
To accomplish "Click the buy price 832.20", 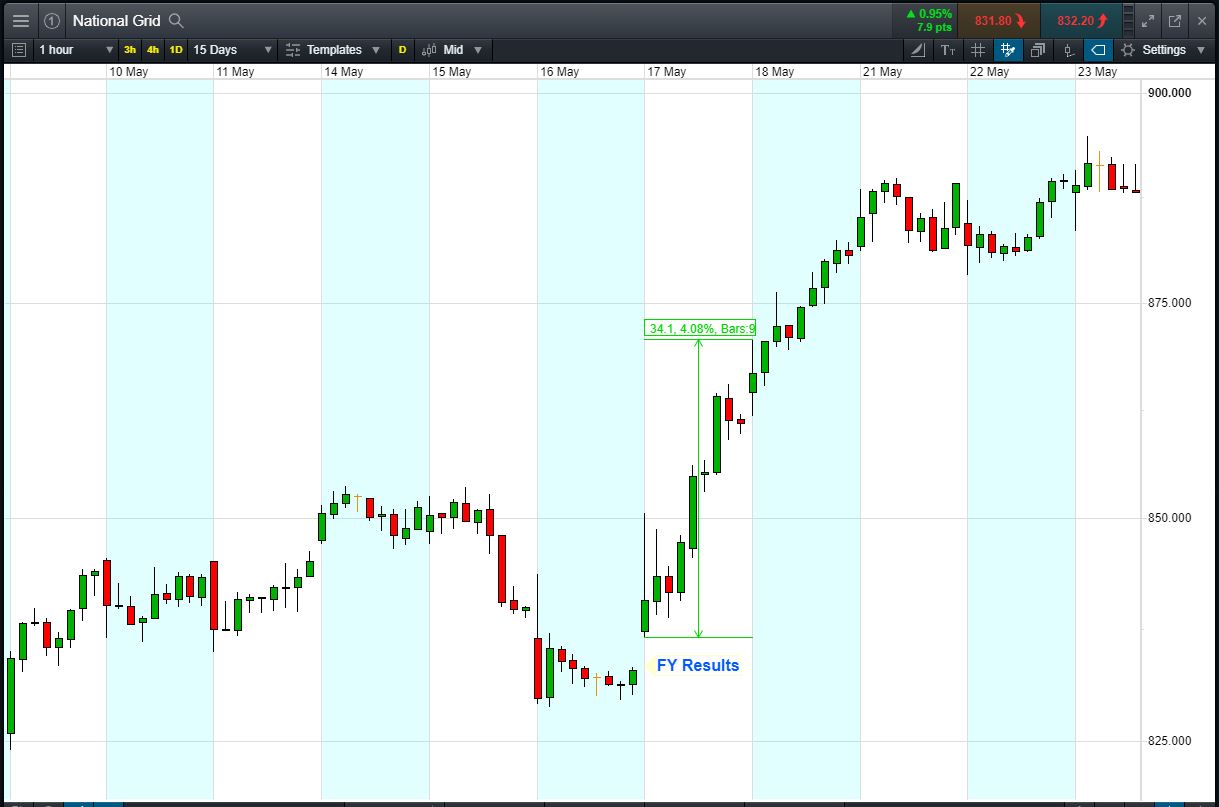I will click(x=1082, y=20).
